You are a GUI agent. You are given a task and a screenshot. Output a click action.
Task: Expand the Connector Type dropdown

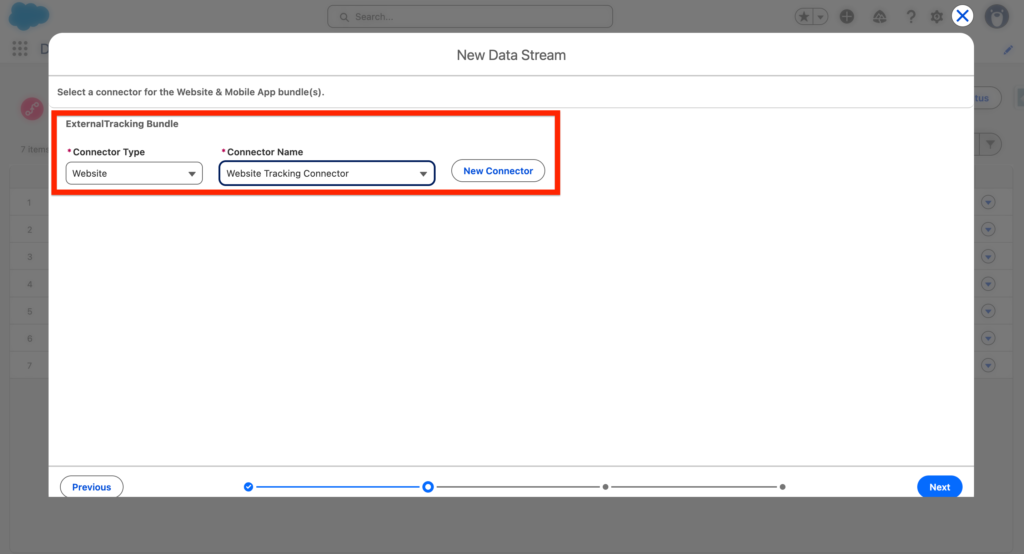click(x=134, y=173)
